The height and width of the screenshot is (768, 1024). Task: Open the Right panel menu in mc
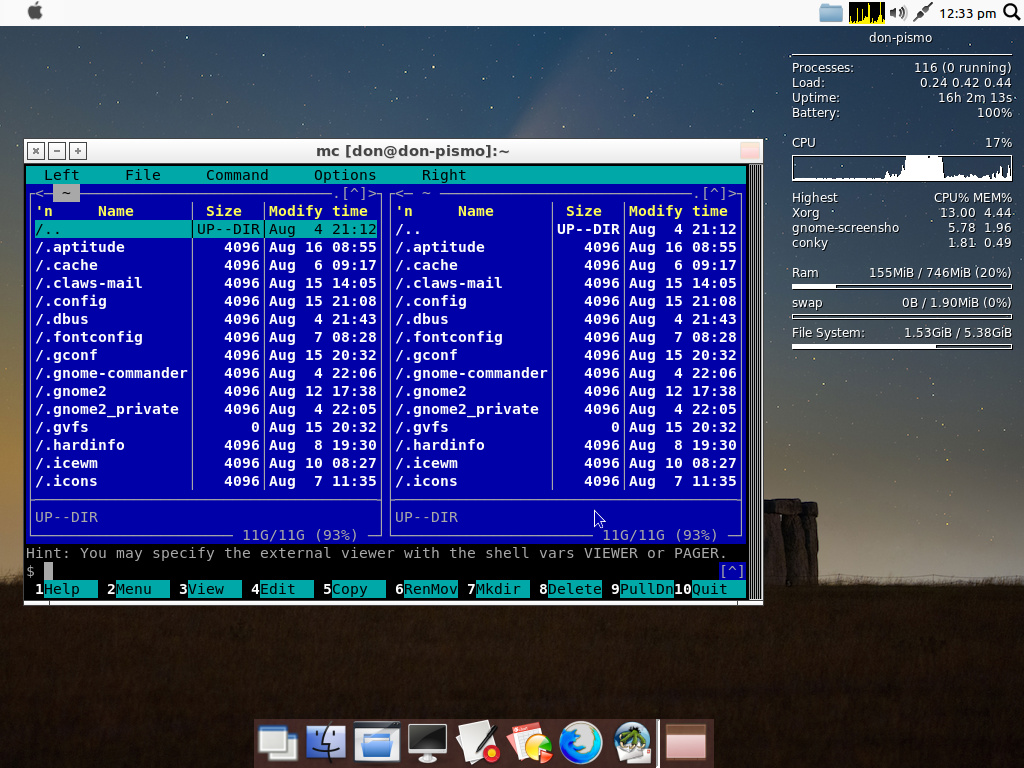point(443,175)
